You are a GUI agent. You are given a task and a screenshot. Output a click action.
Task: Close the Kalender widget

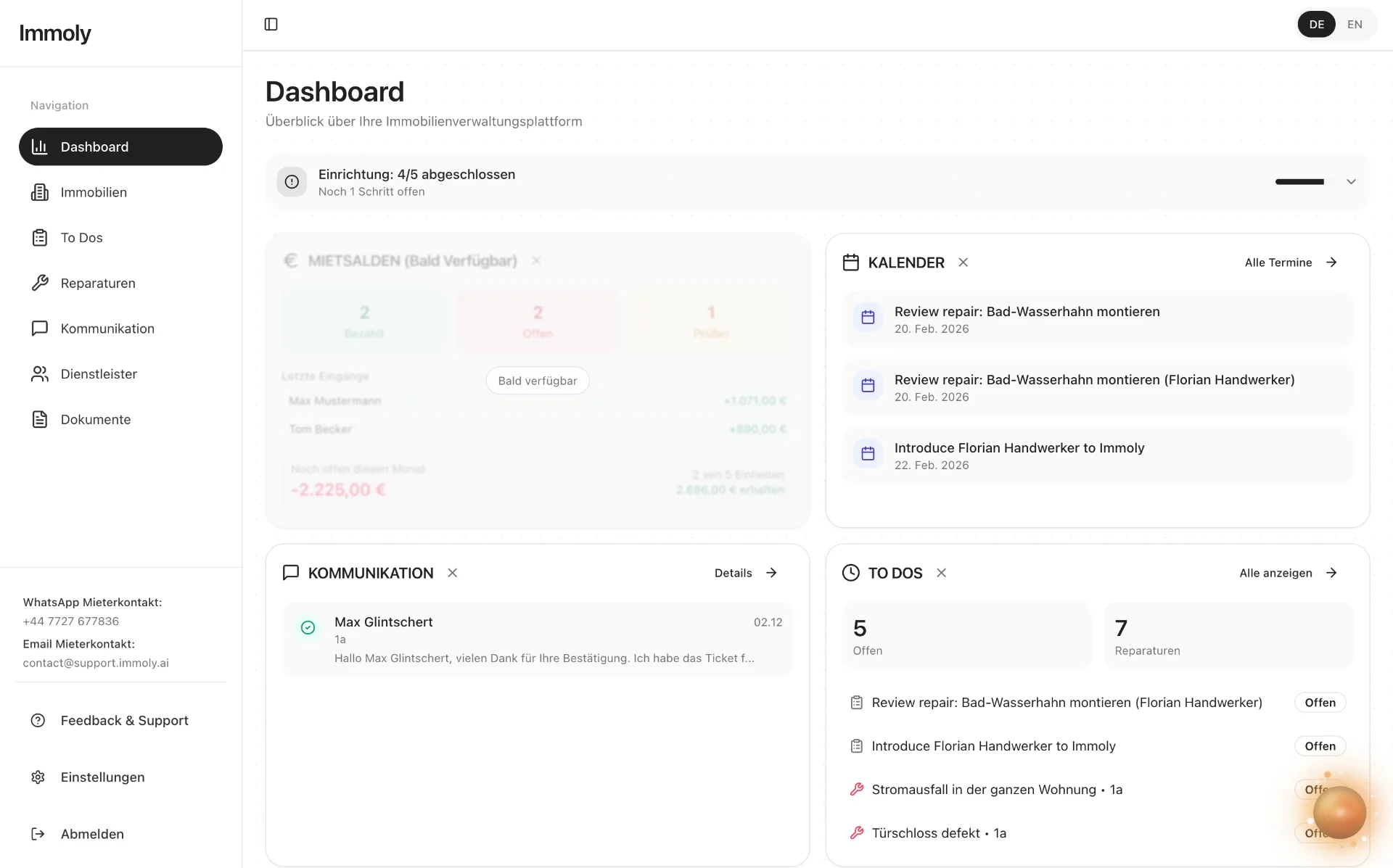(963, 263)
